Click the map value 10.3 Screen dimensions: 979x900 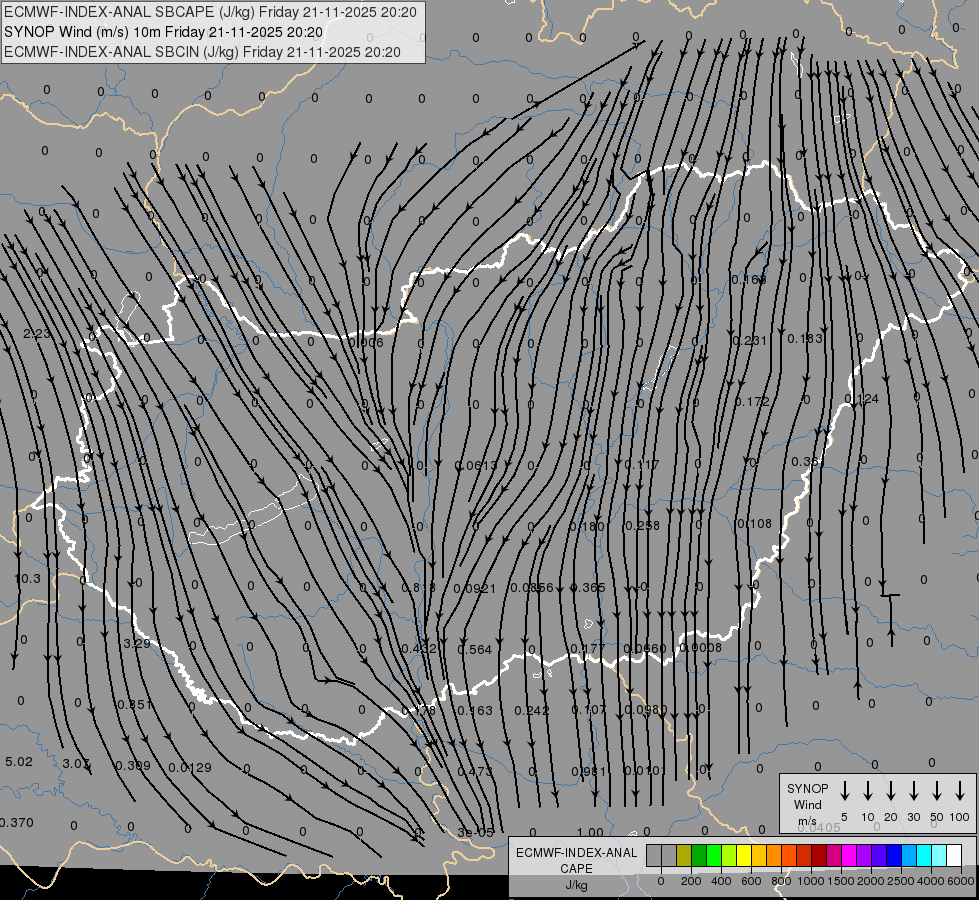tap(27, 578)
